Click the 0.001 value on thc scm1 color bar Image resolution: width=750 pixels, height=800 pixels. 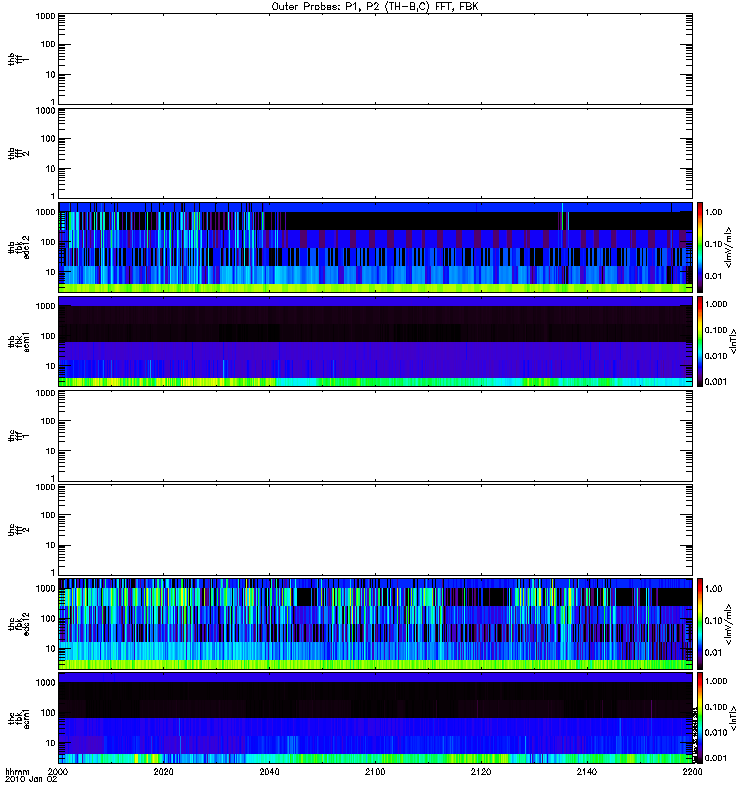click(716, 758)
